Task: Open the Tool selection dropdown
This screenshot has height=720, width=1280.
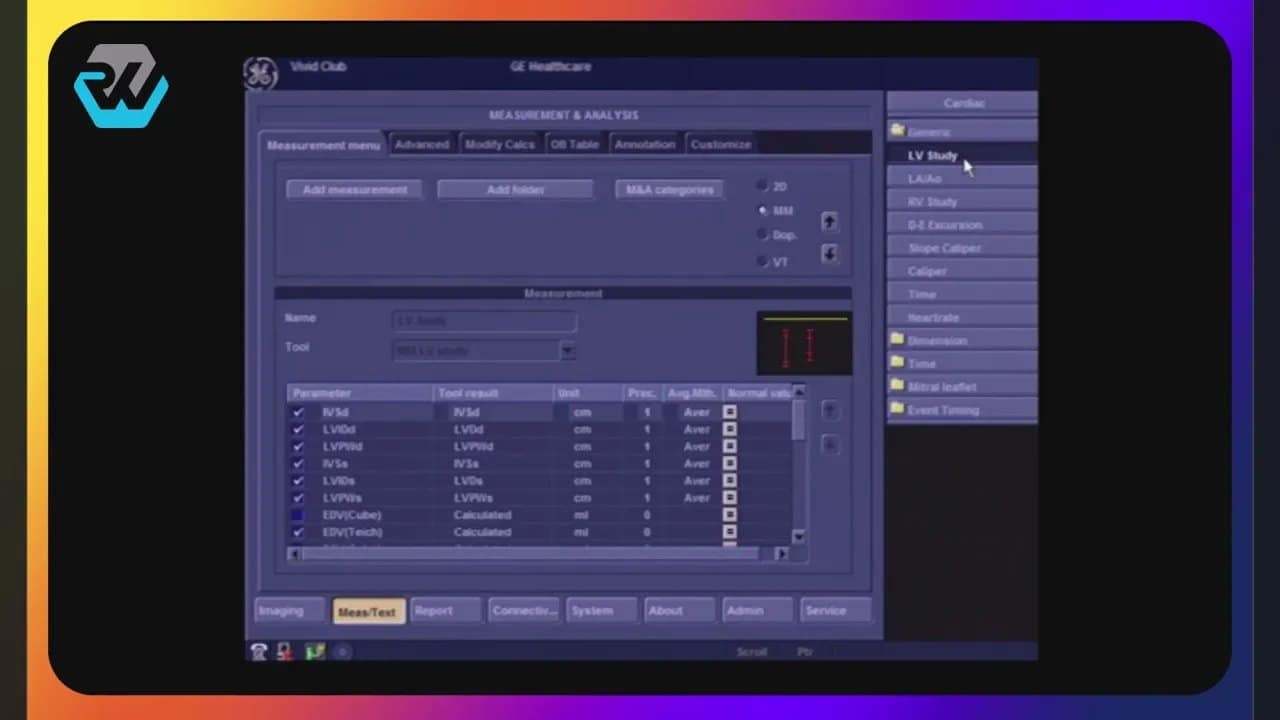Action: 567,351
